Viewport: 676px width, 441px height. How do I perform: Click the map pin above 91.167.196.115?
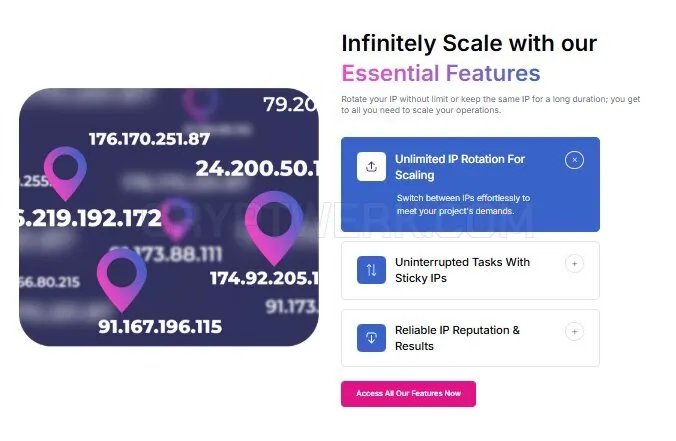coord(122,280)
